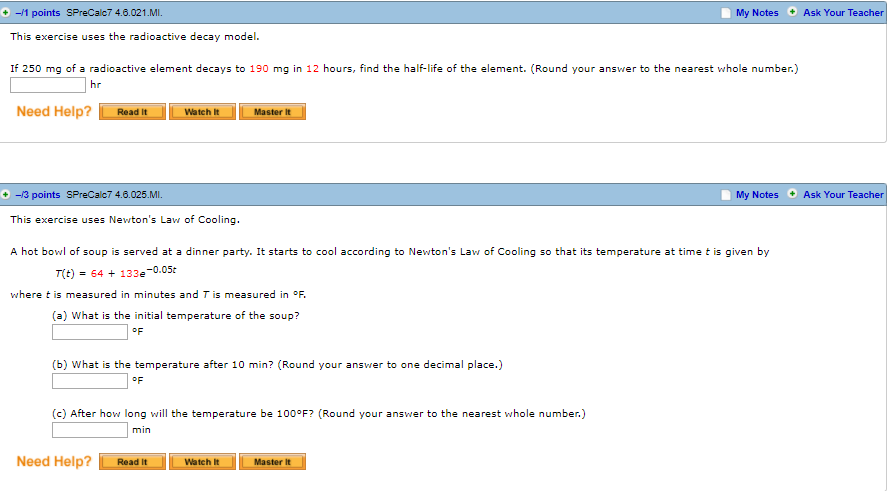Viewport: 889px width, 491px height.
Task: Click Read It for the radioactive decay question
Action: tap(132, 112)
